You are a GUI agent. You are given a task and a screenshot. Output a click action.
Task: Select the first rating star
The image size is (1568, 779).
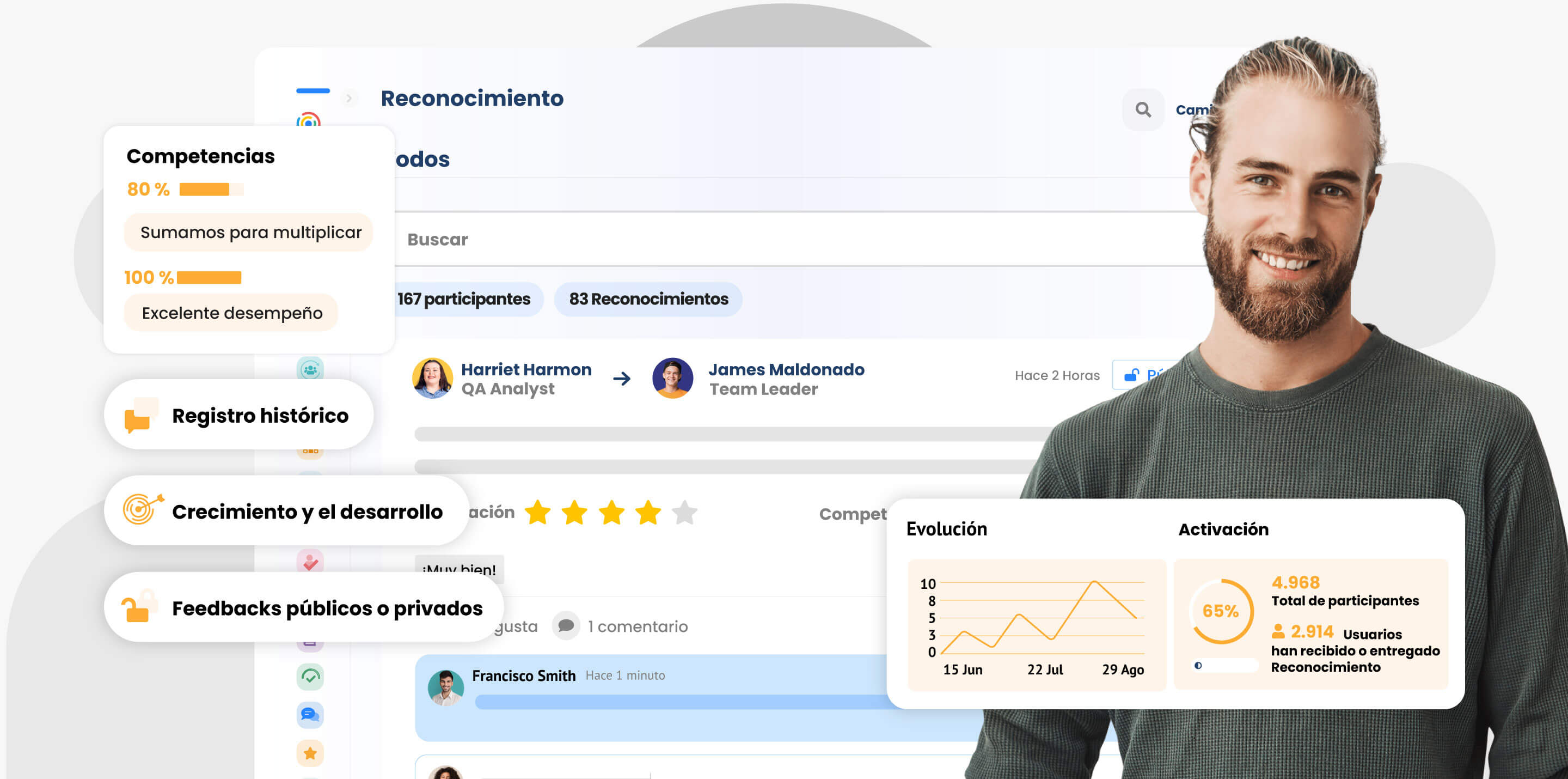click(x=537, y=513)
